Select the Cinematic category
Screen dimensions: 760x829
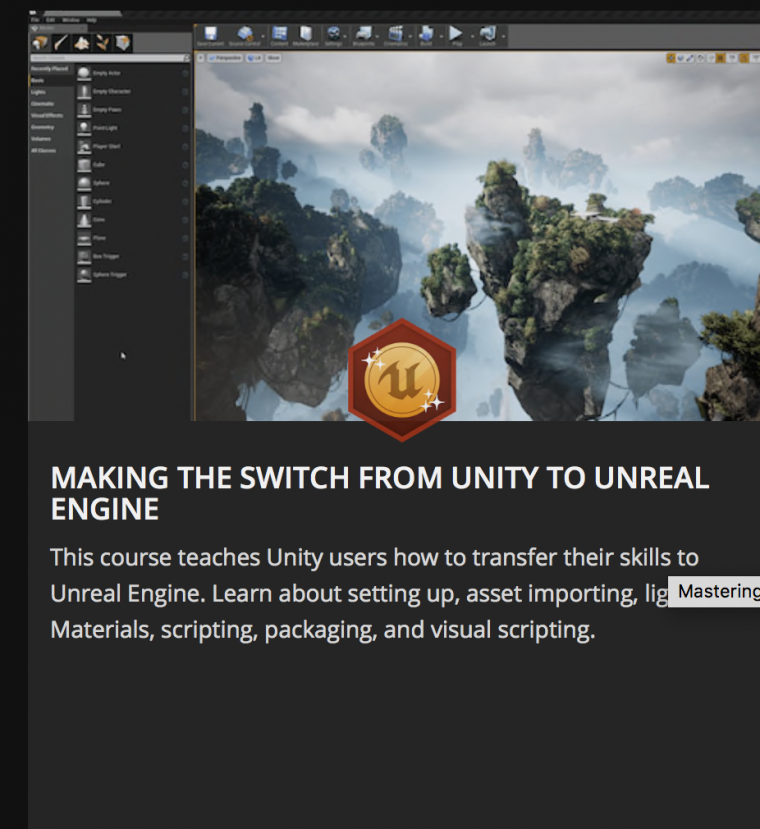coord(51,104)
